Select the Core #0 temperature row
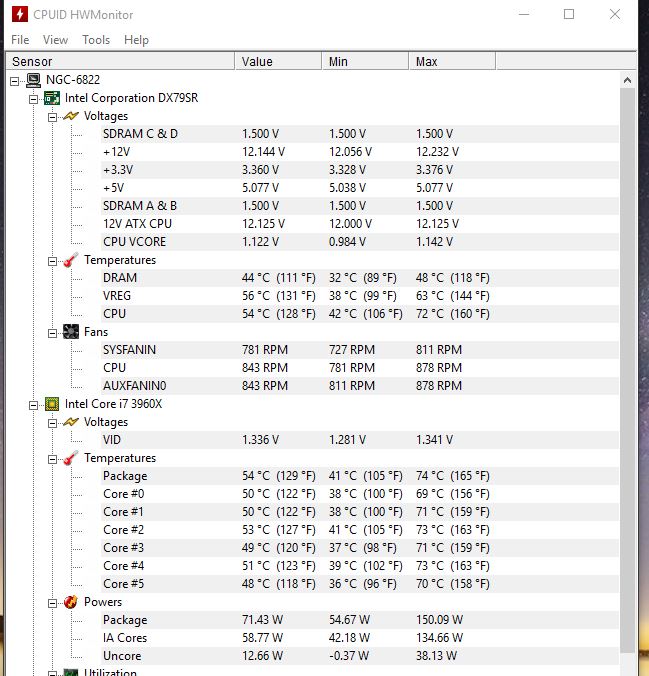Viewport: 649px width, 676px height. pyautogui.click(x=360, y=494)
